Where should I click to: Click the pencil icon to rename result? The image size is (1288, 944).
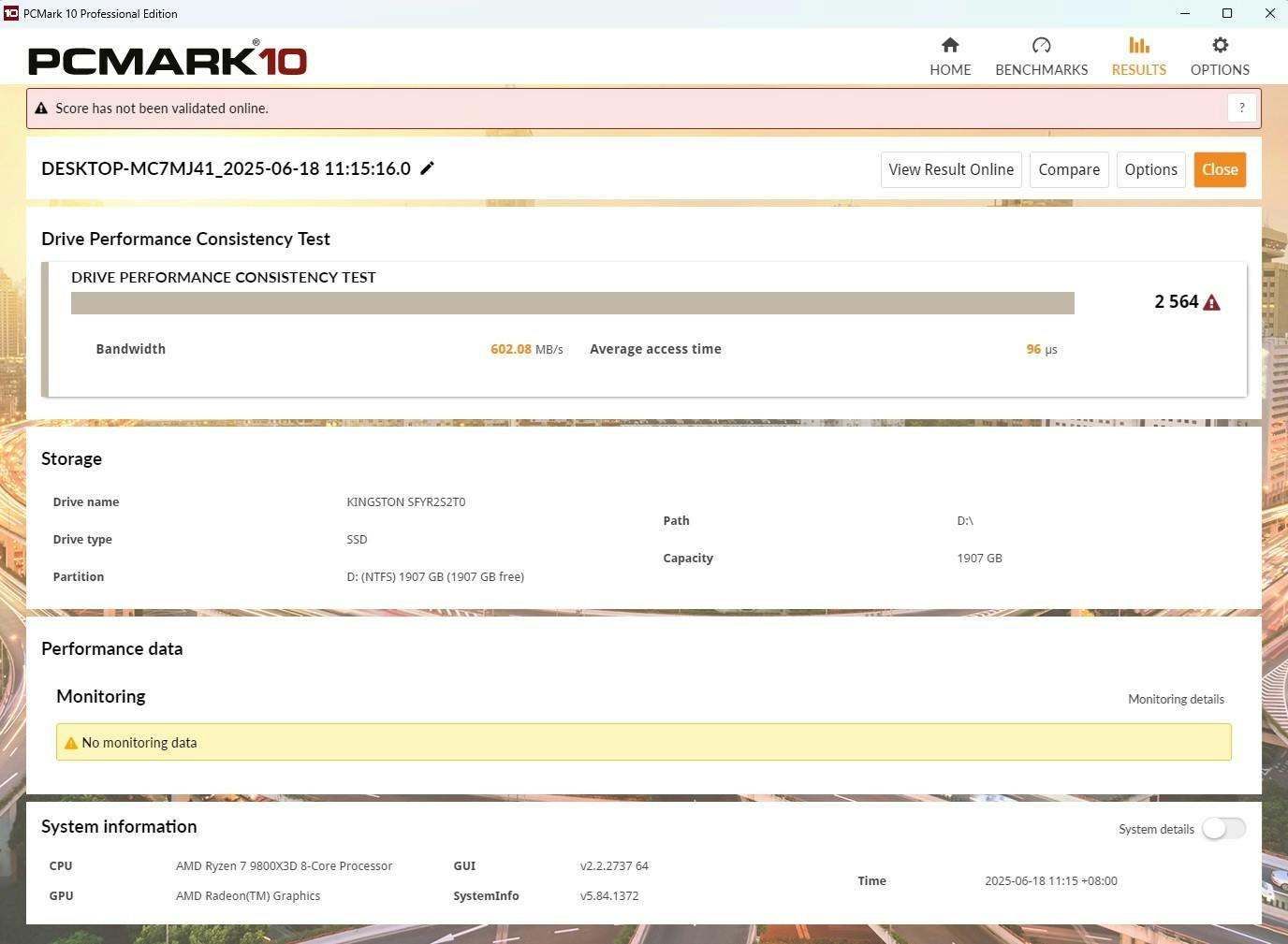tap(427, 168)
